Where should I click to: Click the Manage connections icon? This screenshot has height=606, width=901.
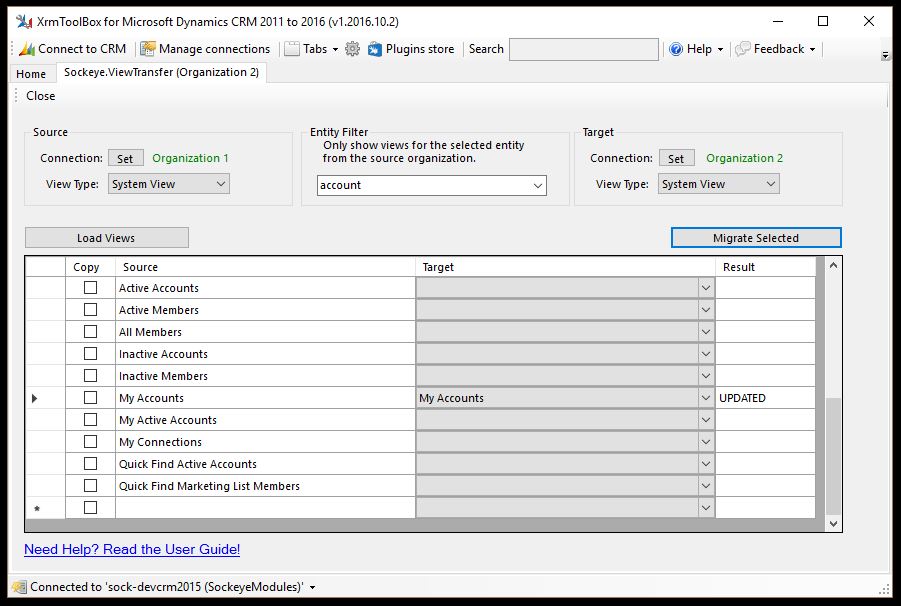148,49
